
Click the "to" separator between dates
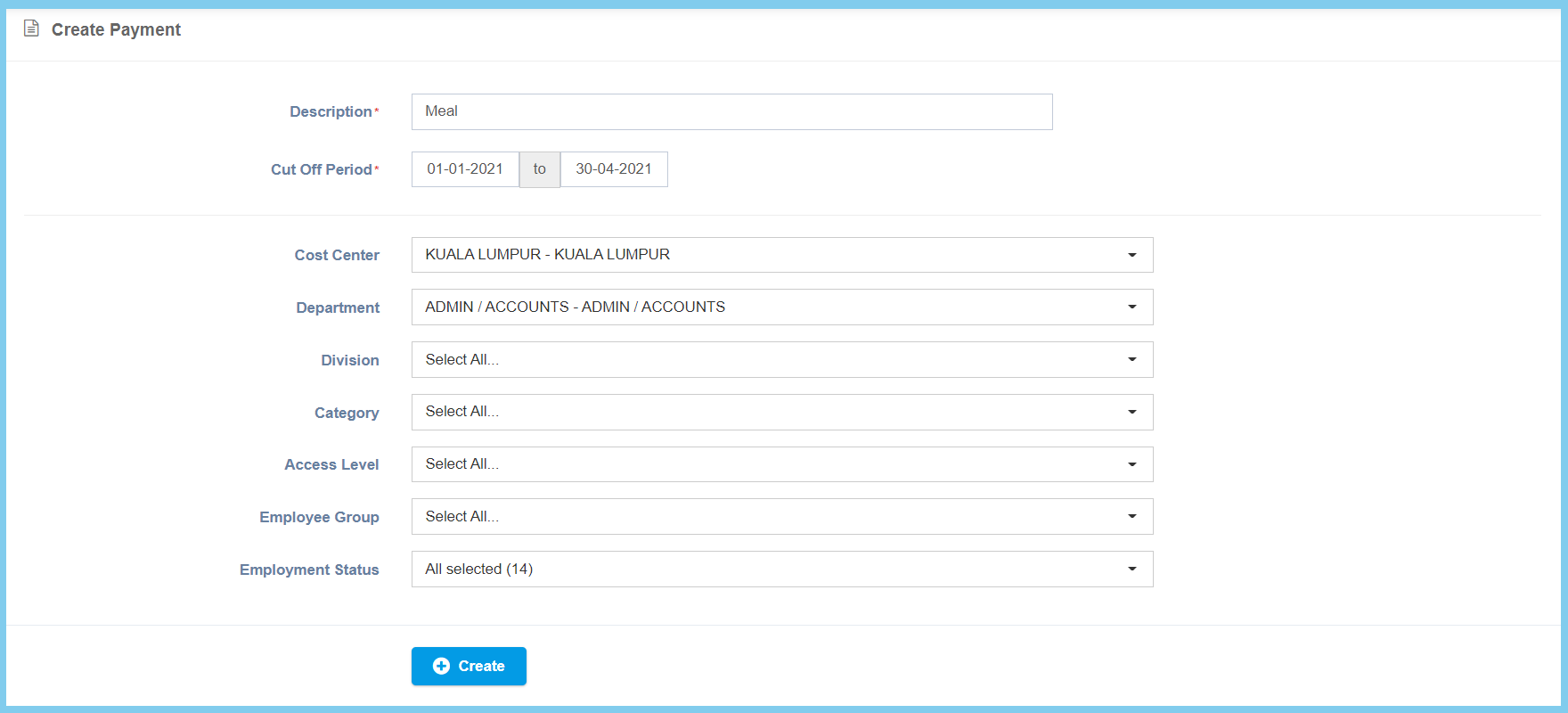(x=540, y=169)
